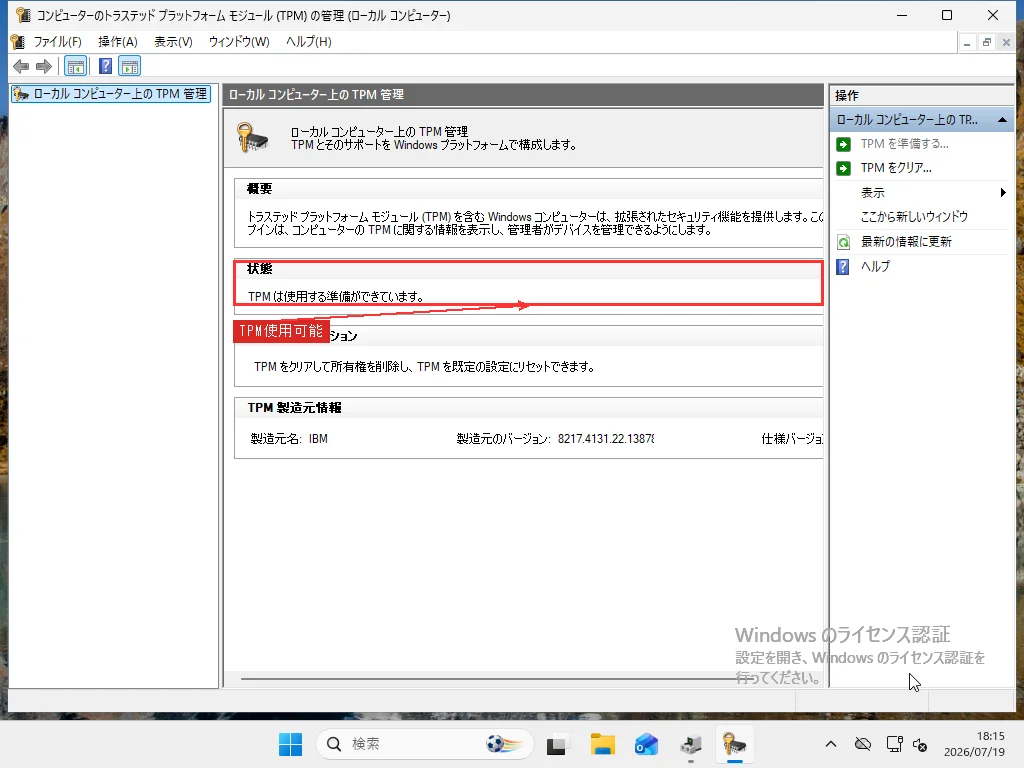Click the TPM management taskbar icon
This screenshot has height=768, width=1024.
point(734,744)
